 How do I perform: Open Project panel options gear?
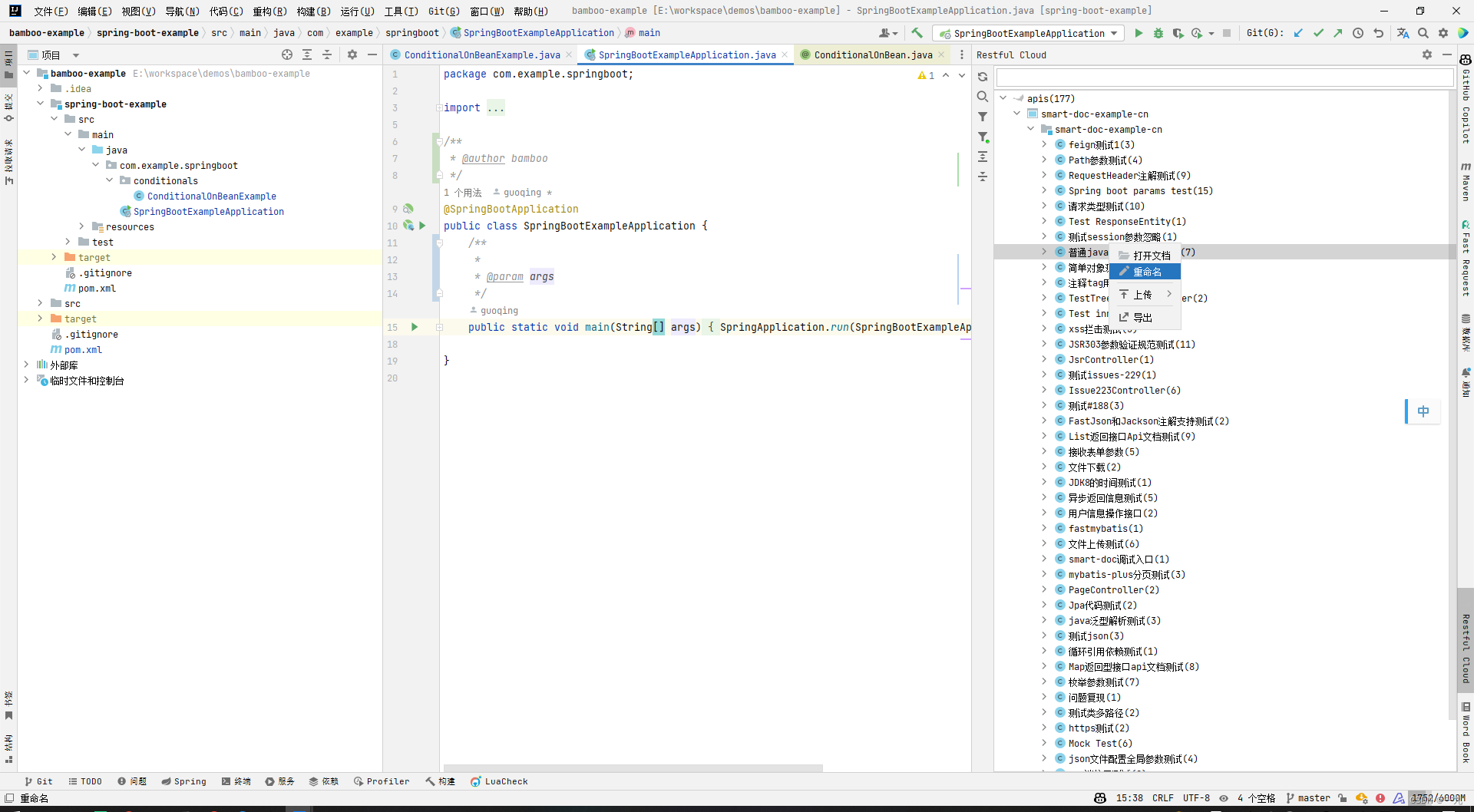click(x=352, y=54)
